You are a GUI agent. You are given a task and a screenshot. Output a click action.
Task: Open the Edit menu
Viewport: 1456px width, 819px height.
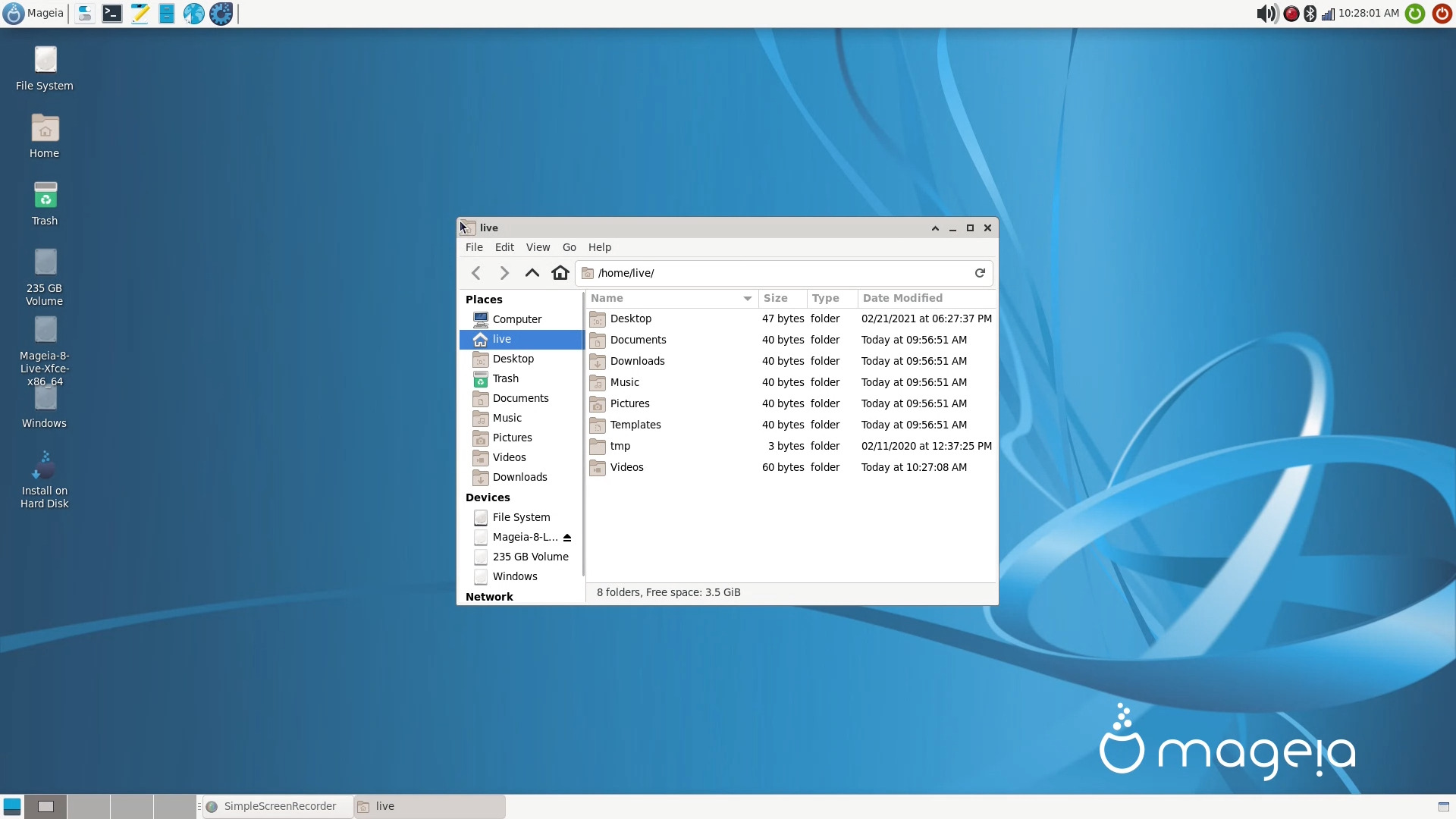pos(504,247)
